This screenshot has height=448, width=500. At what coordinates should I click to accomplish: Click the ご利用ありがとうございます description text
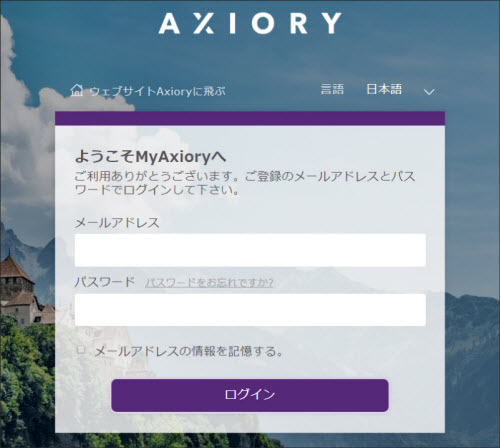pos(245,183)
